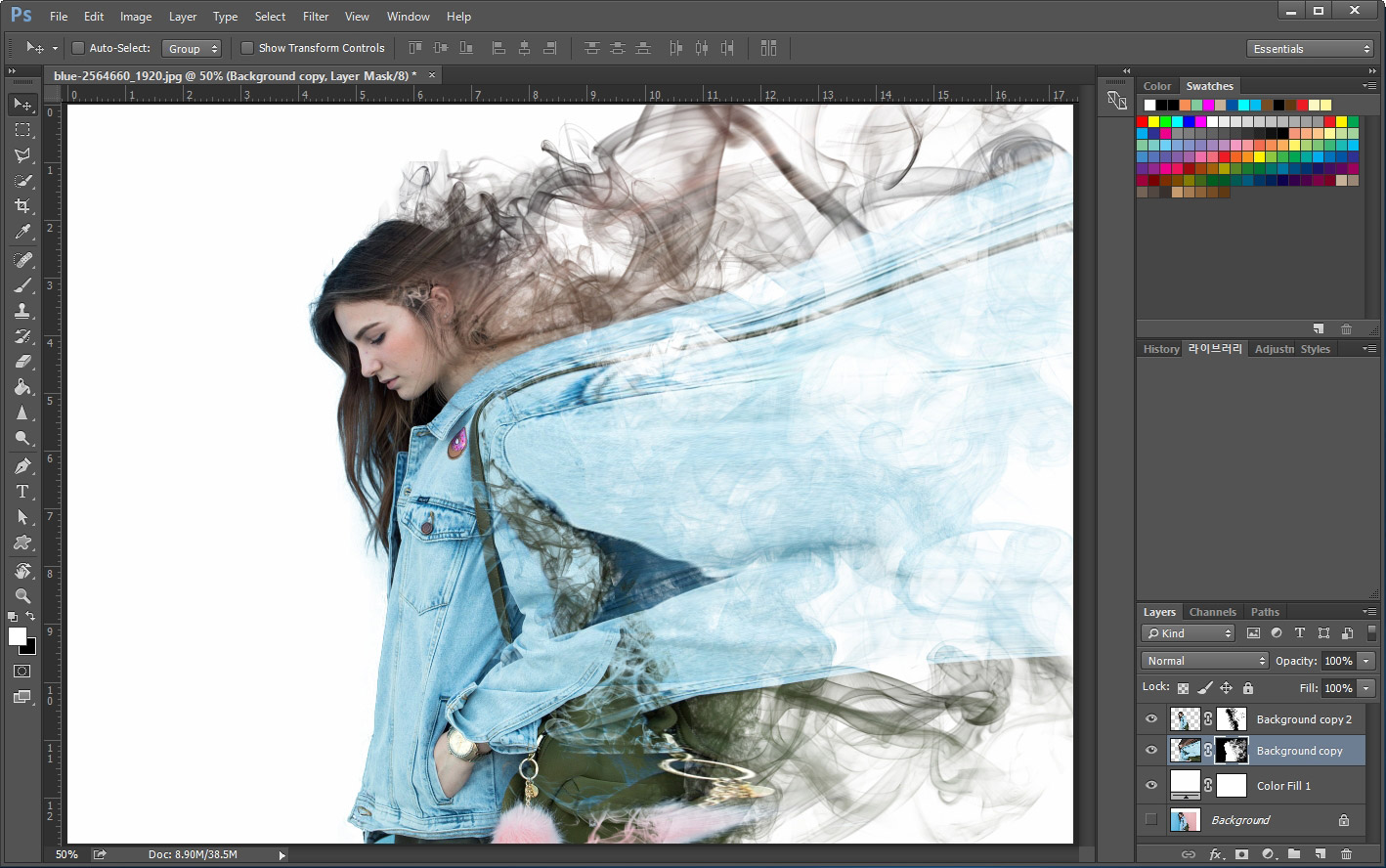The height and width of the screenshot is (868, 1386).
Task: Enable the Auto-Select checkbox
Action: pos(78,48)
